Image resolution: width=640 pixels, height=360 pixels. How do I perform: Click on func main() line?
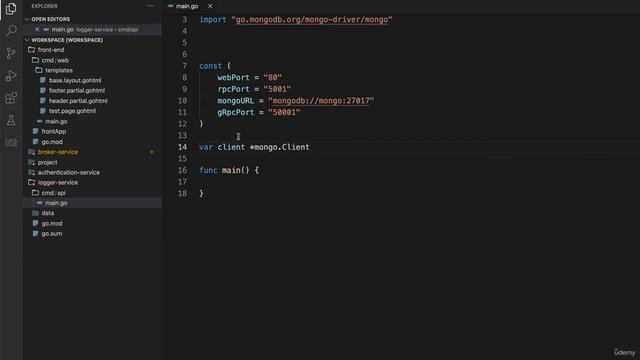(229, 170)
